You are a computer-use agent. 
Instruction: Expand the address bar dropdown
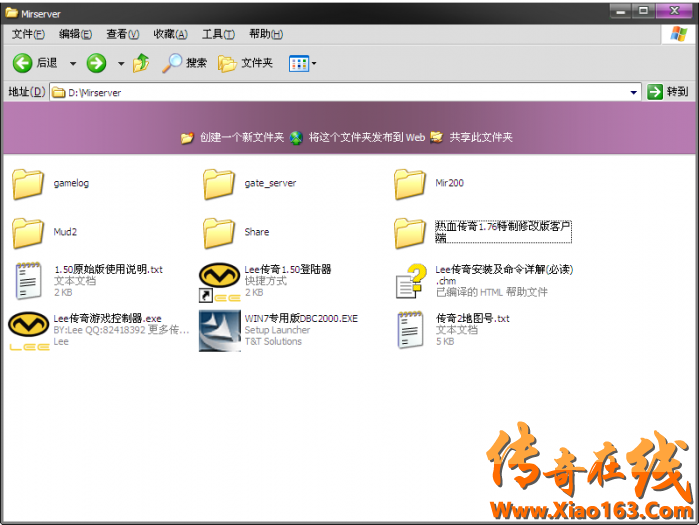point(633,93)
